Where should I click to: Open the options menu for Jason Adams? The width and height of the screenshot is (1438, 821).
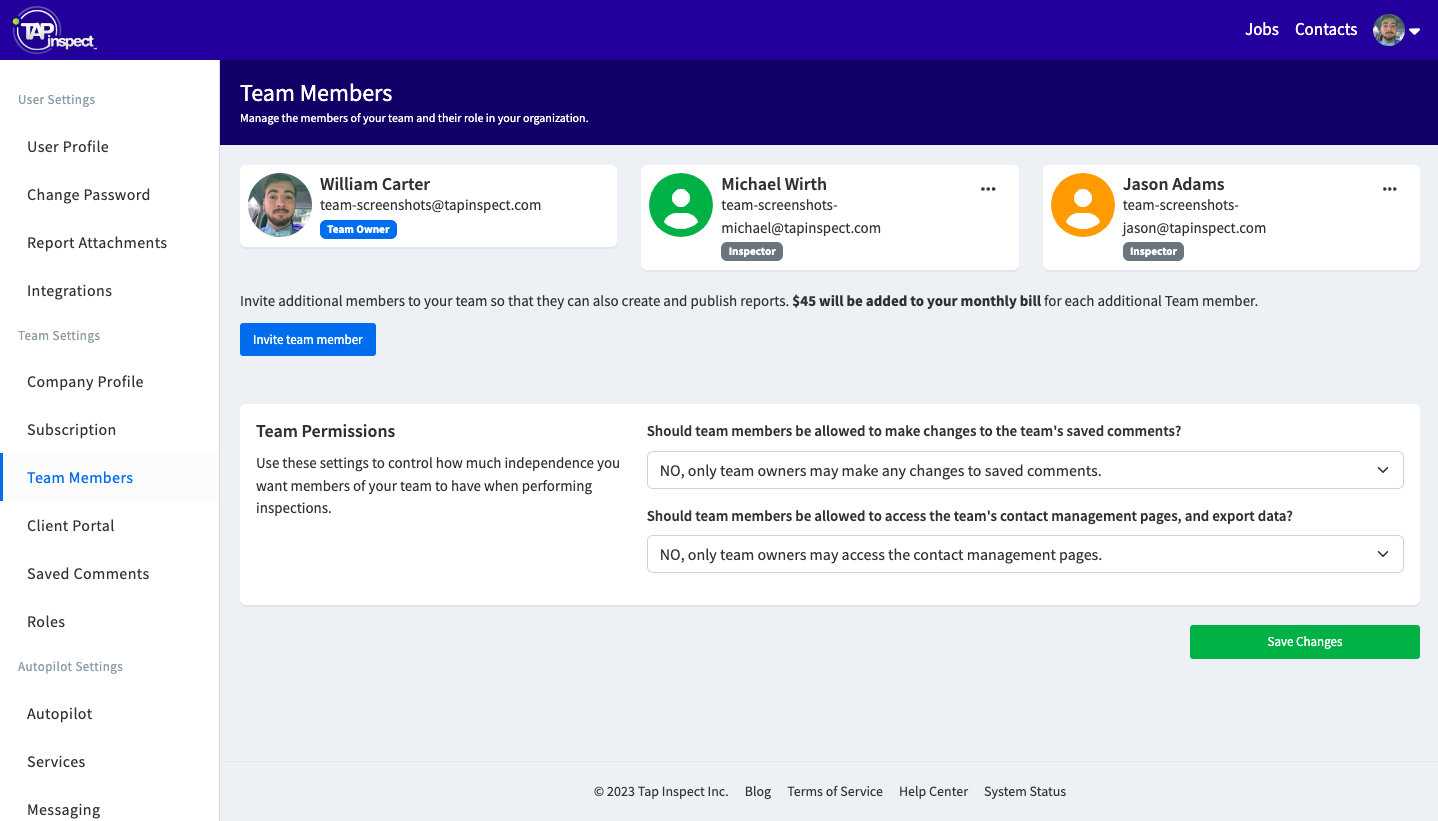click(x=1390, y=188)
